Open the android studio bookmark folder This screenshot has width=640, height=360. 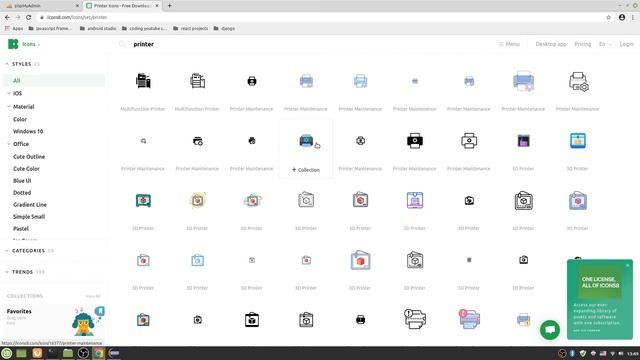98,29
